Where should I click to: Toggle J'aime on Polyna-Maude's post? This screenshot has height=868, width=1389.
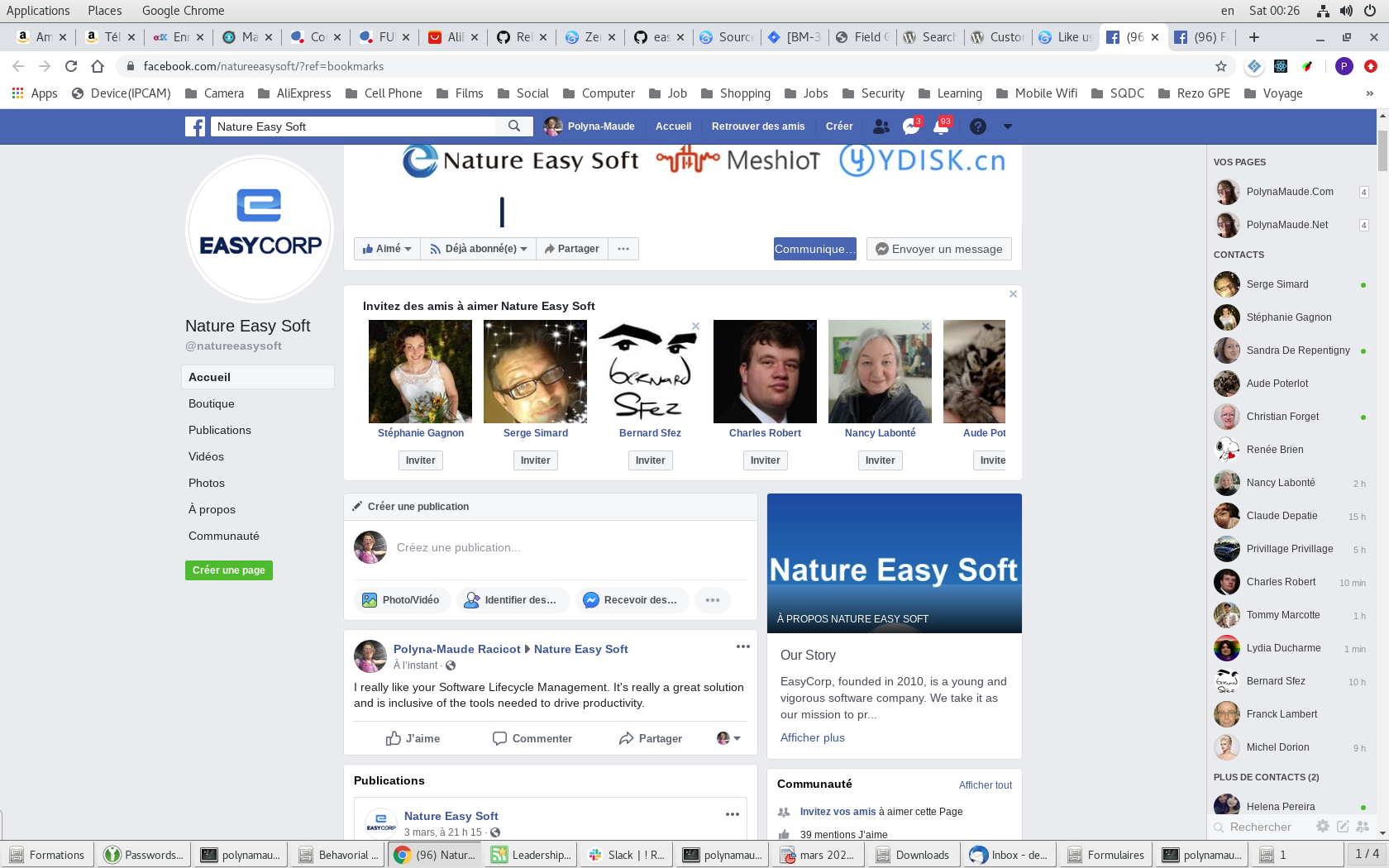413,738
